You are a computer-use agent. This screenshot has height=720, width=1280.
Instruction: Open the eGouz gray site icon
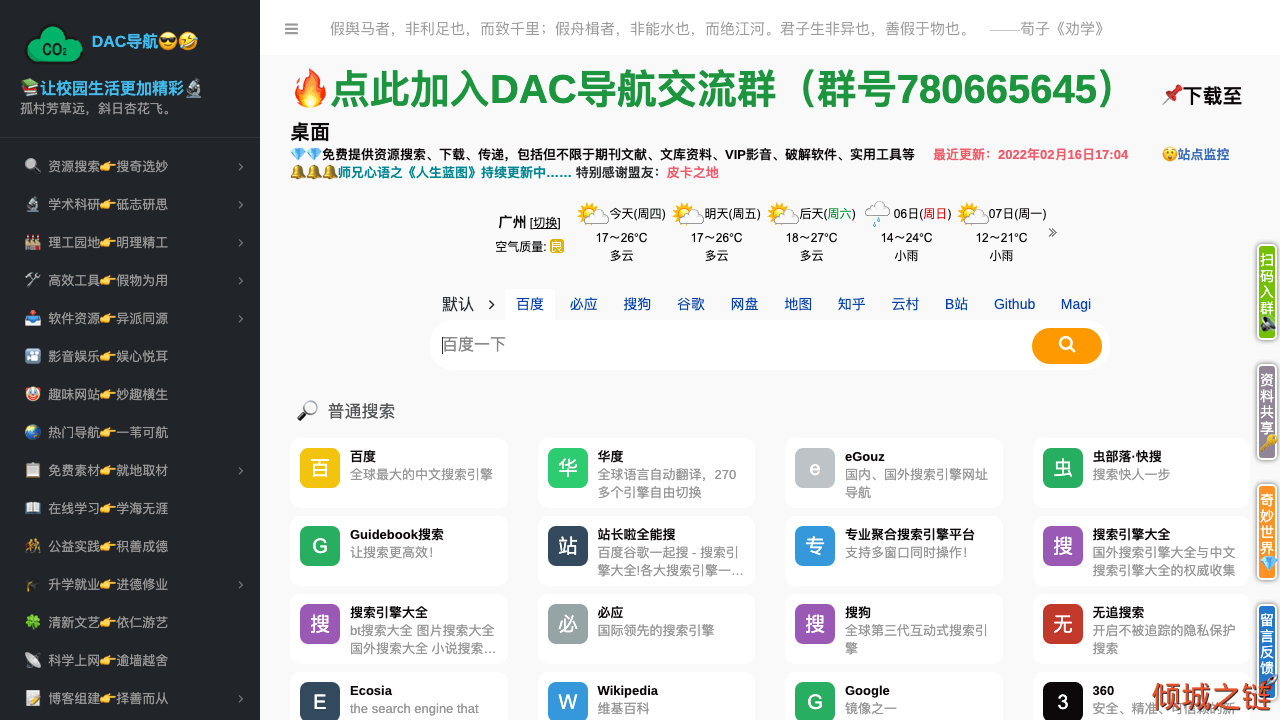(x=815, y=468)
